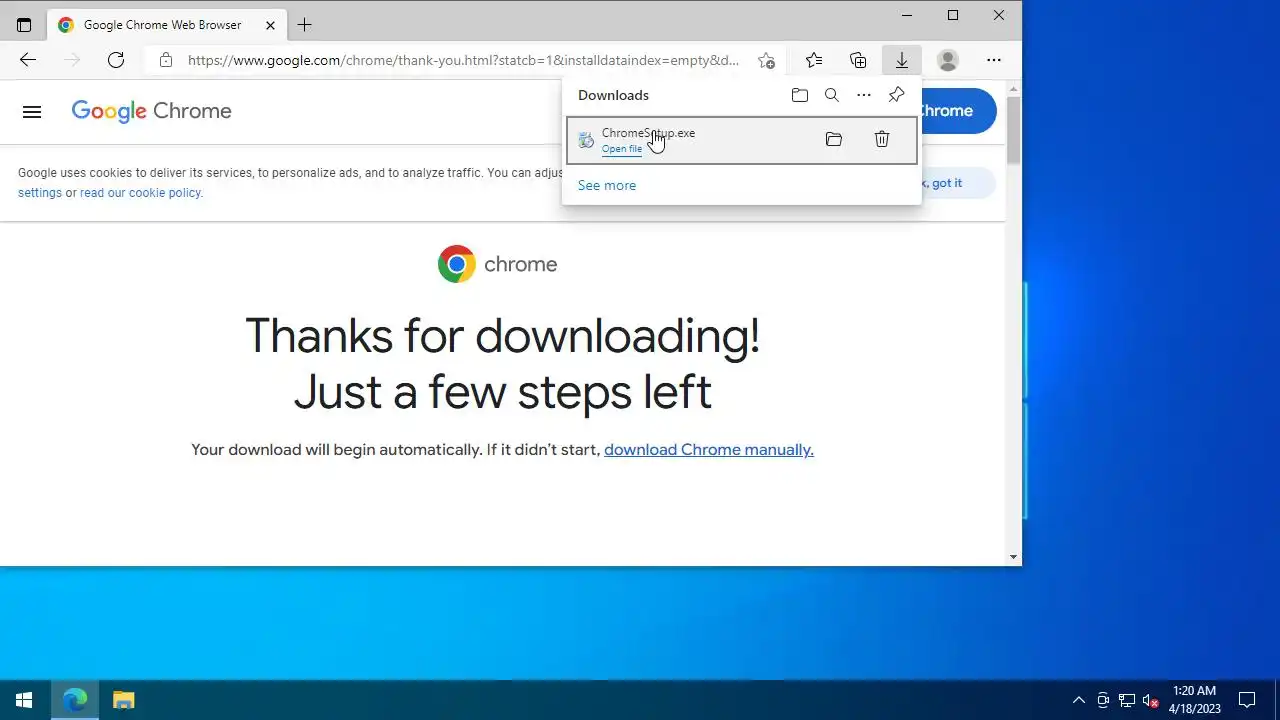Pin the Downloads panel

coord(896,95)
